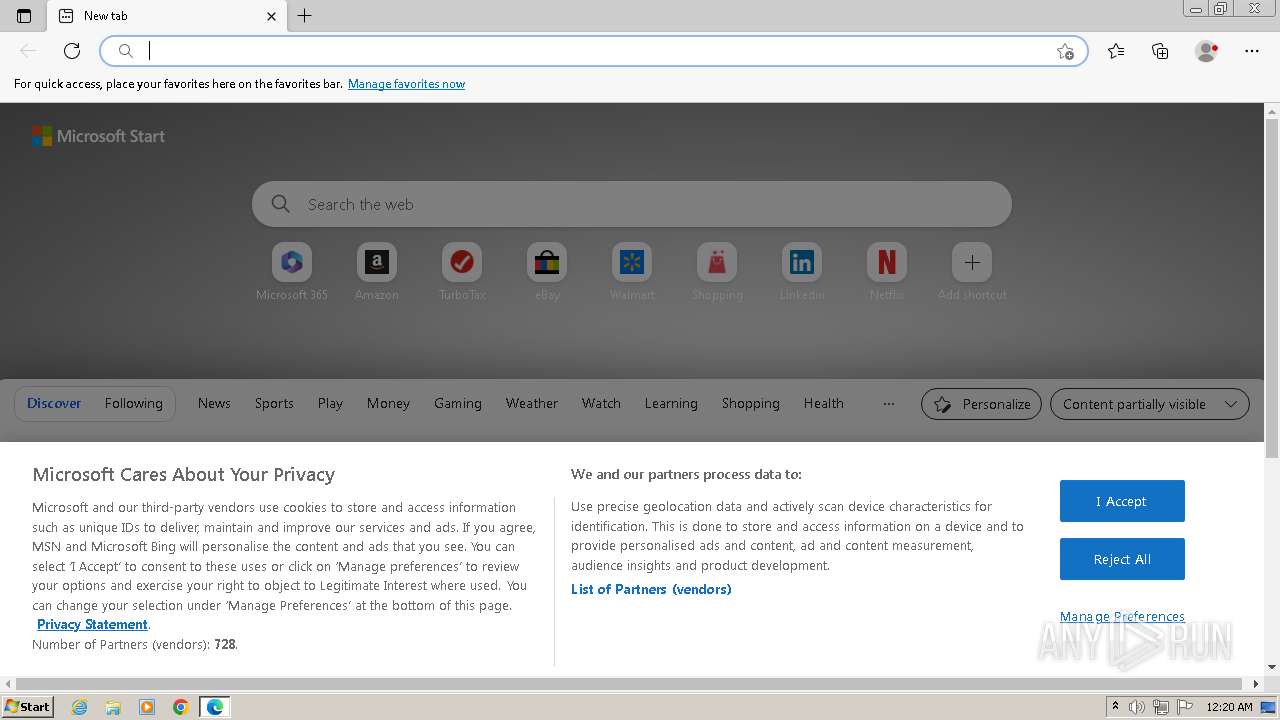
Task: Open the Sports tab
Action: coord(274,403)
